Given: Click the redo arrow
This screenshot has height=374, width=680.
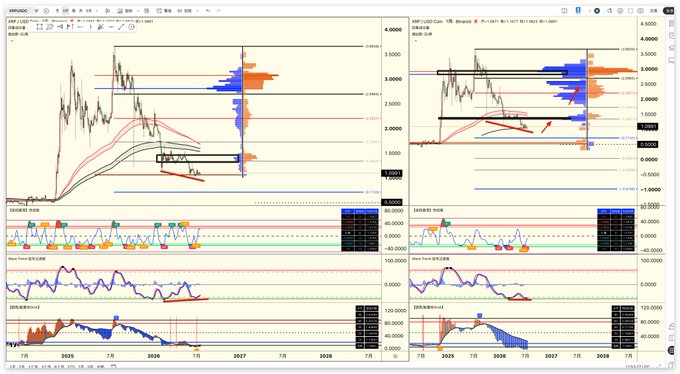Looking at the screenshot, I should [219, 11].
